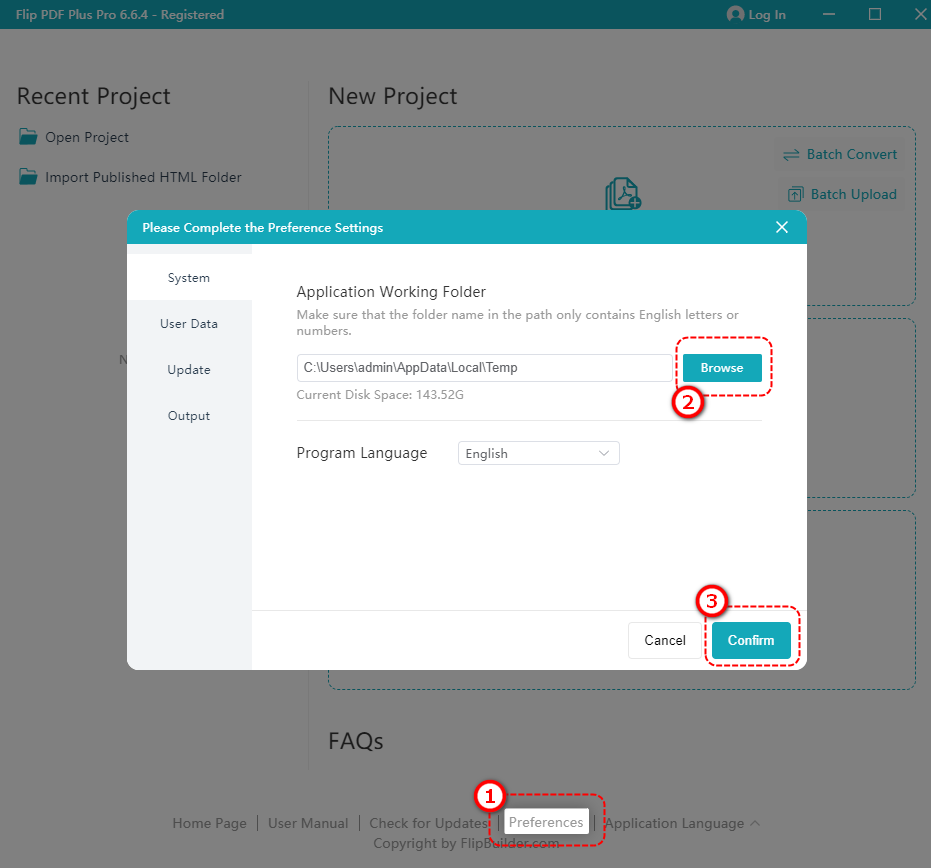931x868 pixels.
Task: Open the Home Page link
Action: click(x=210, y=823)
